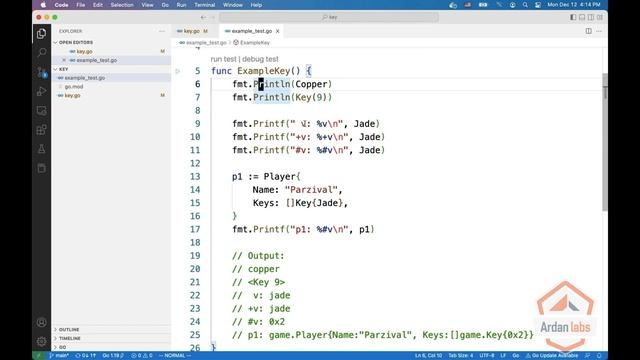Viewport: 640px width, 360px height.
Task: Open the Terminal menu
Action: [x=204, y=5]
